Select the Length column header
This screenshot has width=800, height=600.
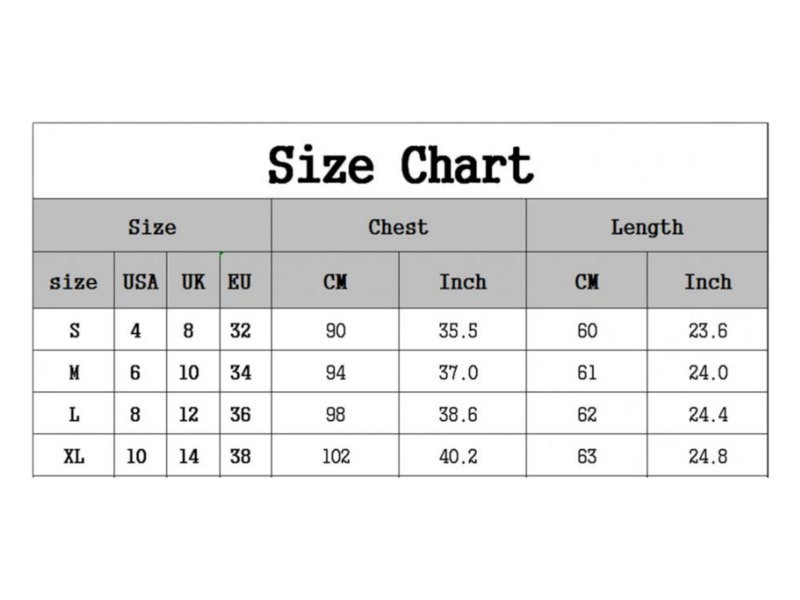pos(647,226)
